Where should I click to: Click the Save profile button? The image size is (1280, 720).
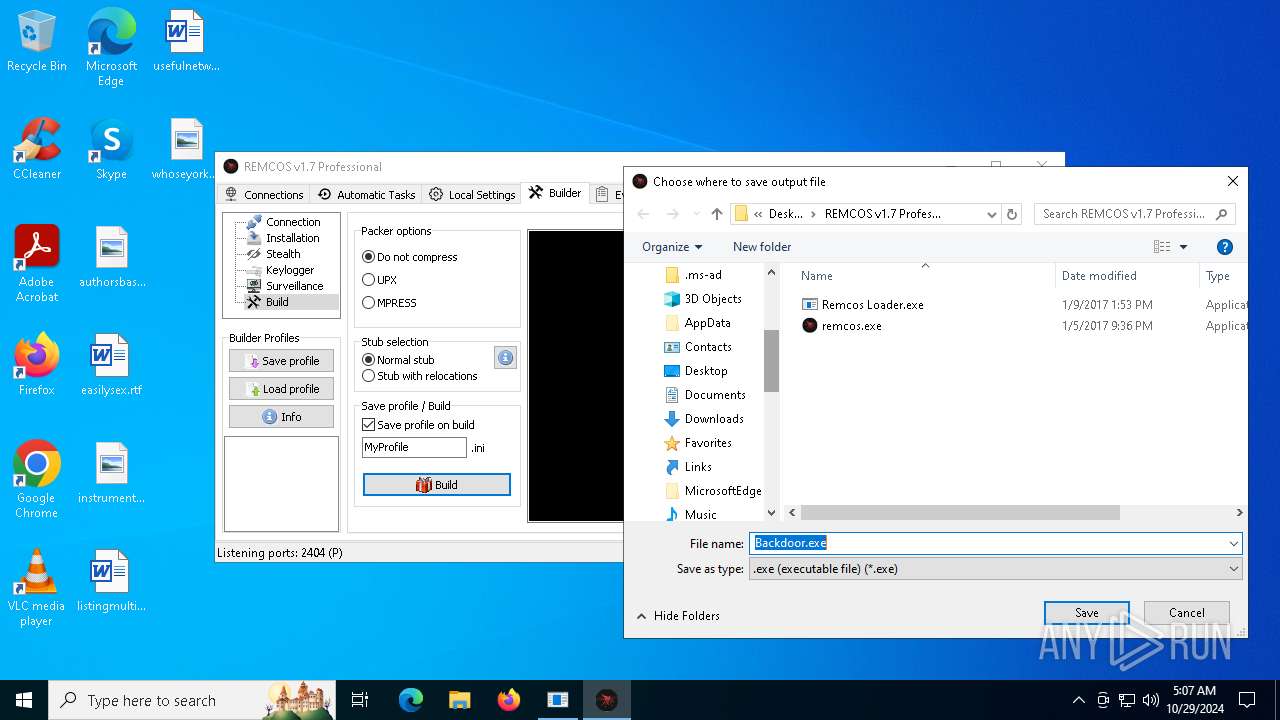(x=281, y=361)
